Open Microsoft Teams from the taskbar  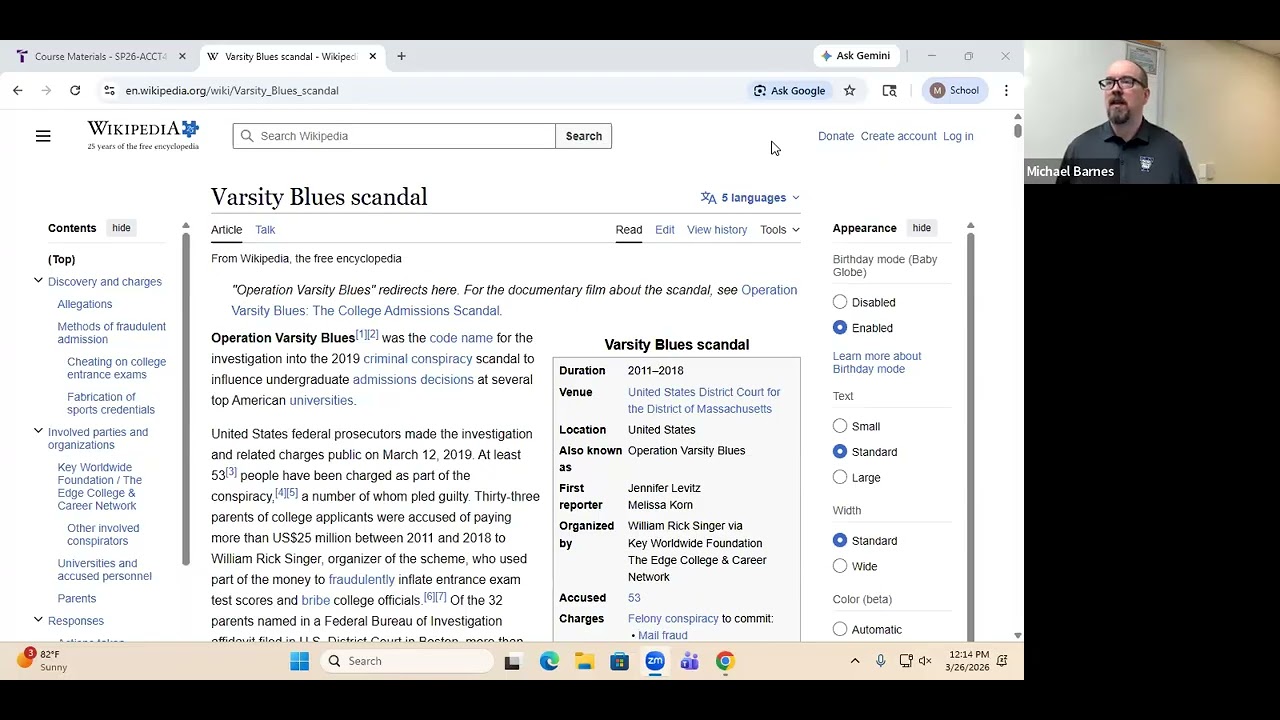click(689, 661)
